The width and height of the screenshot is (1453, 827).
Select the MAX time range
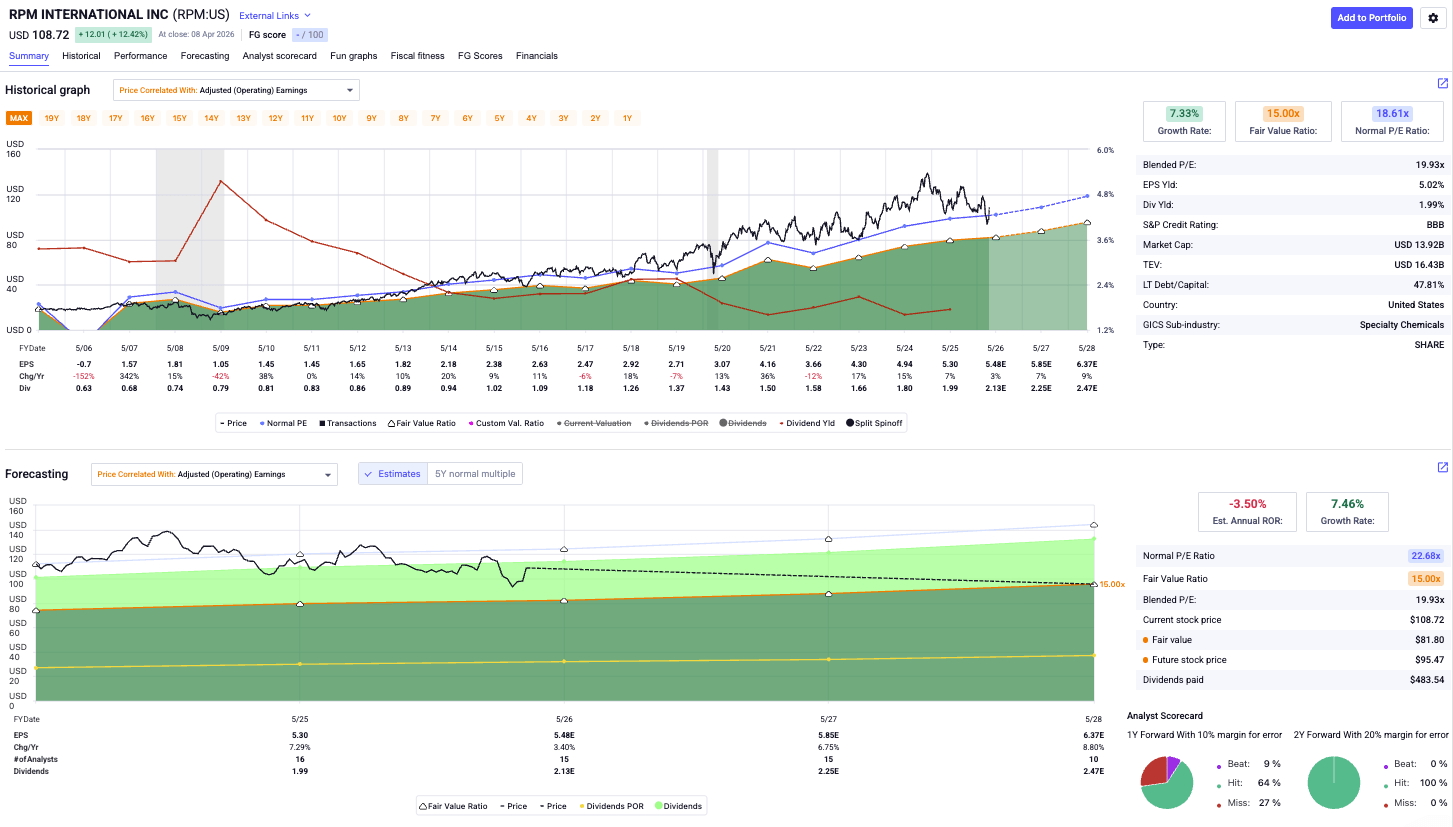pos(18,119)
